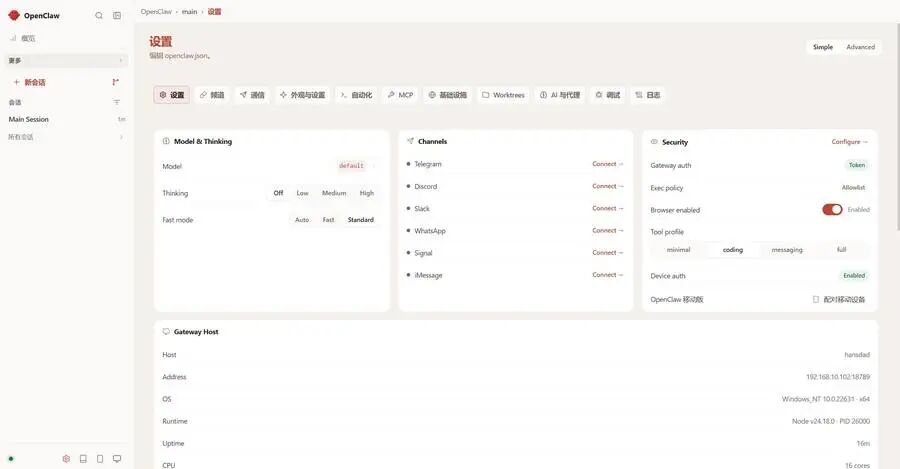
Task: Click the host address 192.168.10.102:18789
Action: [x=838, y=377]
